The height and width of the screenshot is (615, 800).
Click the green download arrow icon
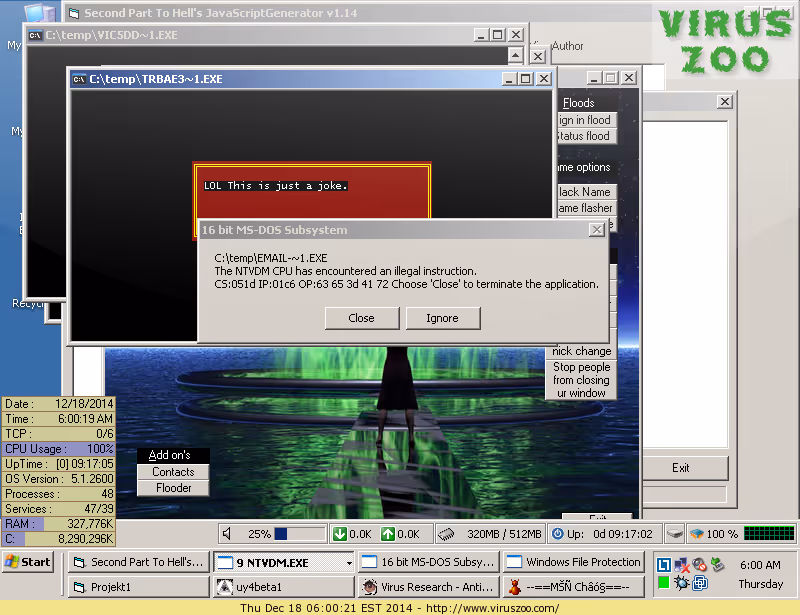click(x=340, y=534)
